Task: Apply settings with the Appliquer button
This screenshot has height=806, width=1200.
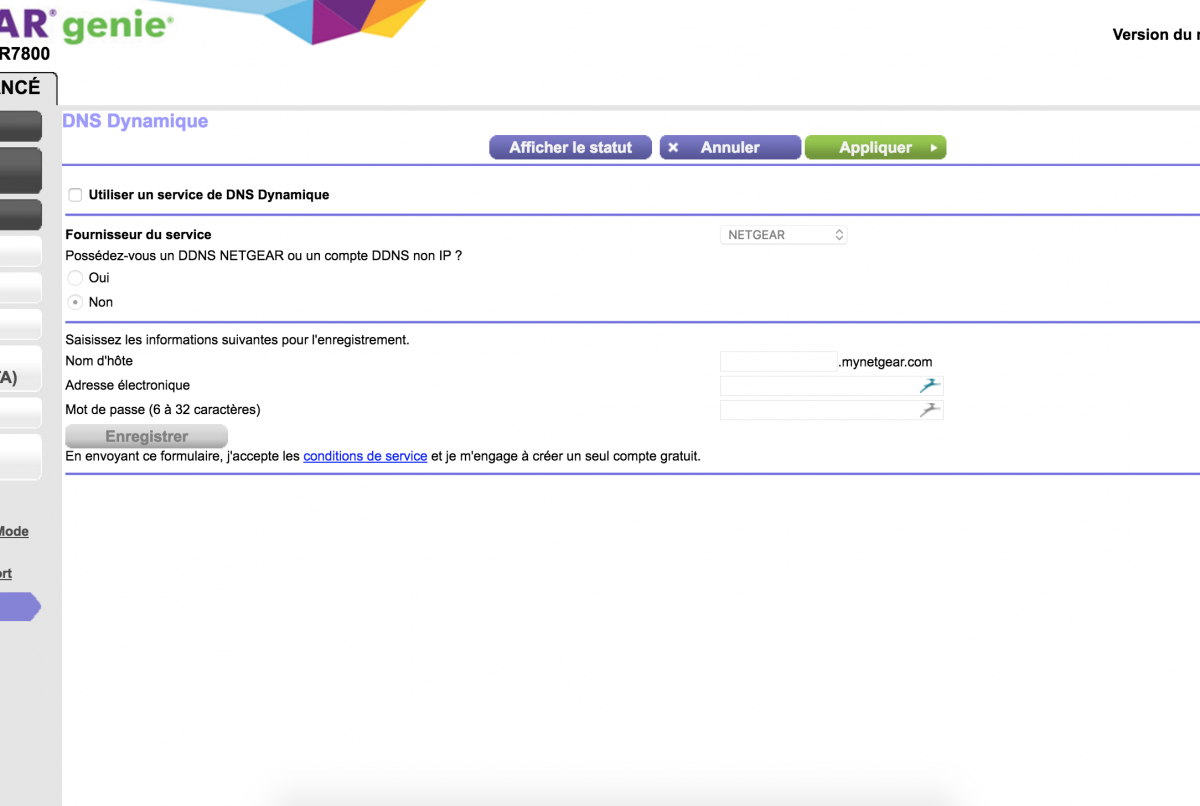Action: point(875,147)
